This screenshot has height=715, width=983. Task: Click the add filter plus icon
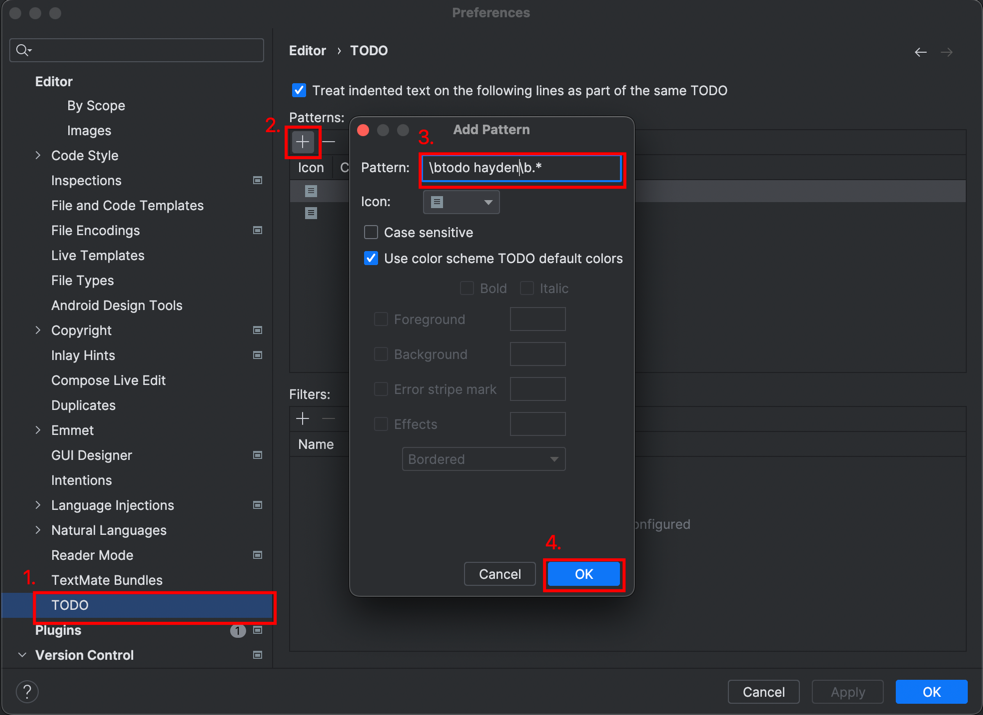[303, 419]
